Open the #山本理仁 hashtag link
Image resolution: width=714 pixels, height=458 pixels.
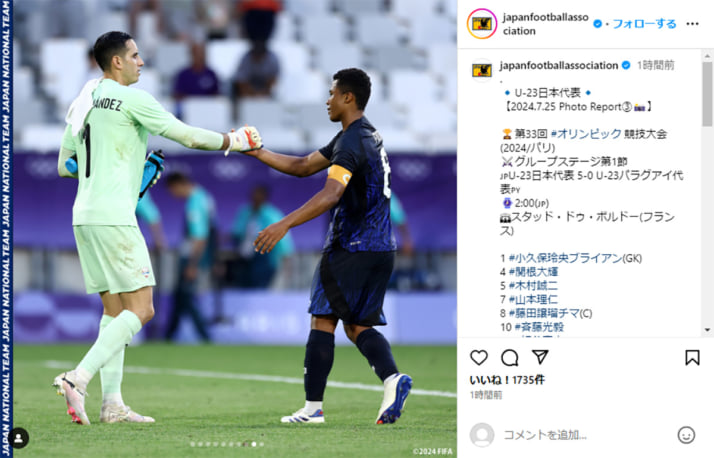pos(533,300)
